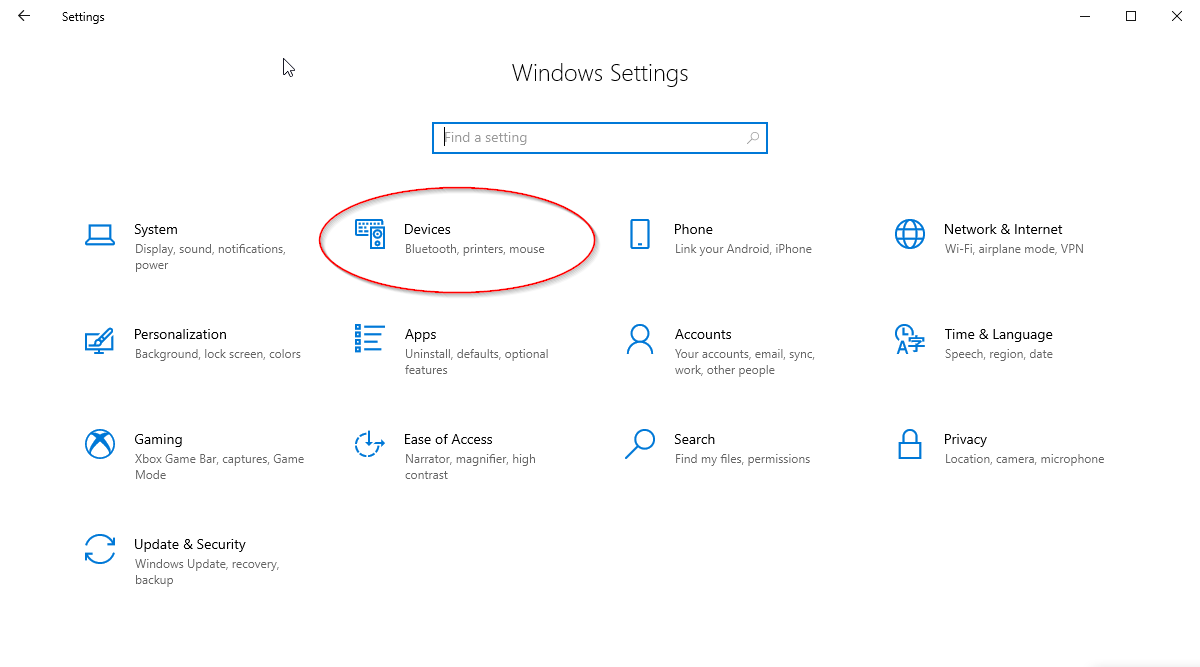Viewport: 1200px width, 667px height.
Task: Open the Apps label
Action: coord(420,334)
